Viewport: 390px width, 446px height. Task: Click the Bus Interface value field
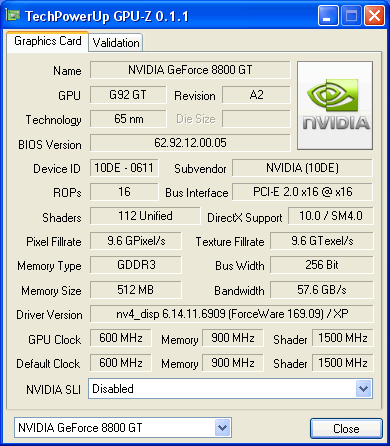(302, 192)
